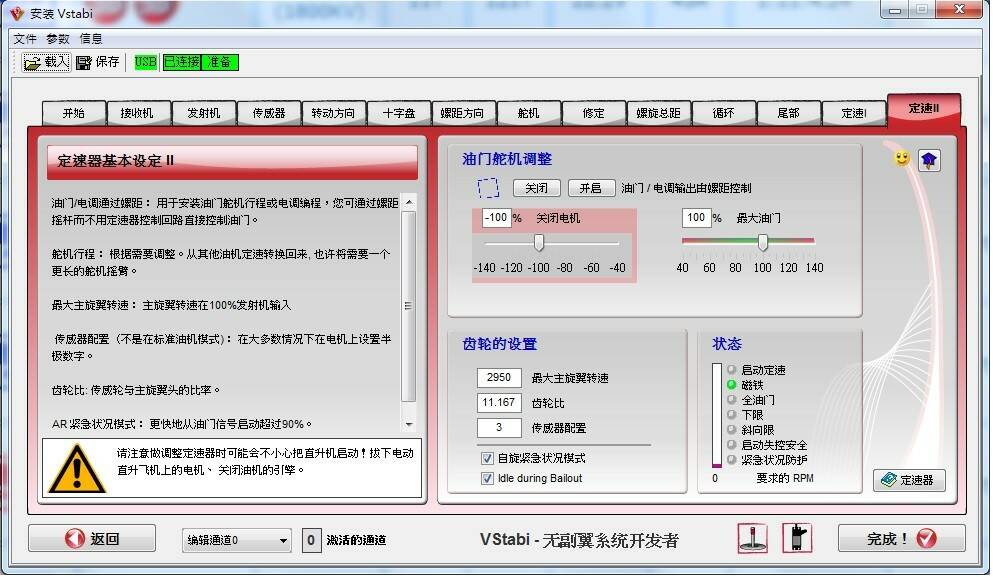Click the green USB status indicator

[x=145, y=62]
